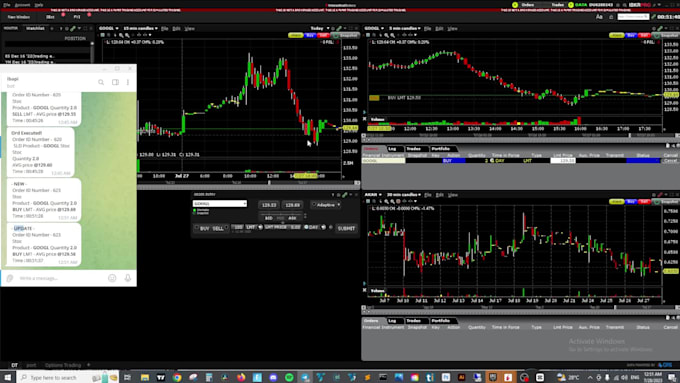Image resolution: width=680 pixels, height=383 pixels.
Task: Click the chain link icon in Watchlist panel
Action: click(x=73, y=29)
